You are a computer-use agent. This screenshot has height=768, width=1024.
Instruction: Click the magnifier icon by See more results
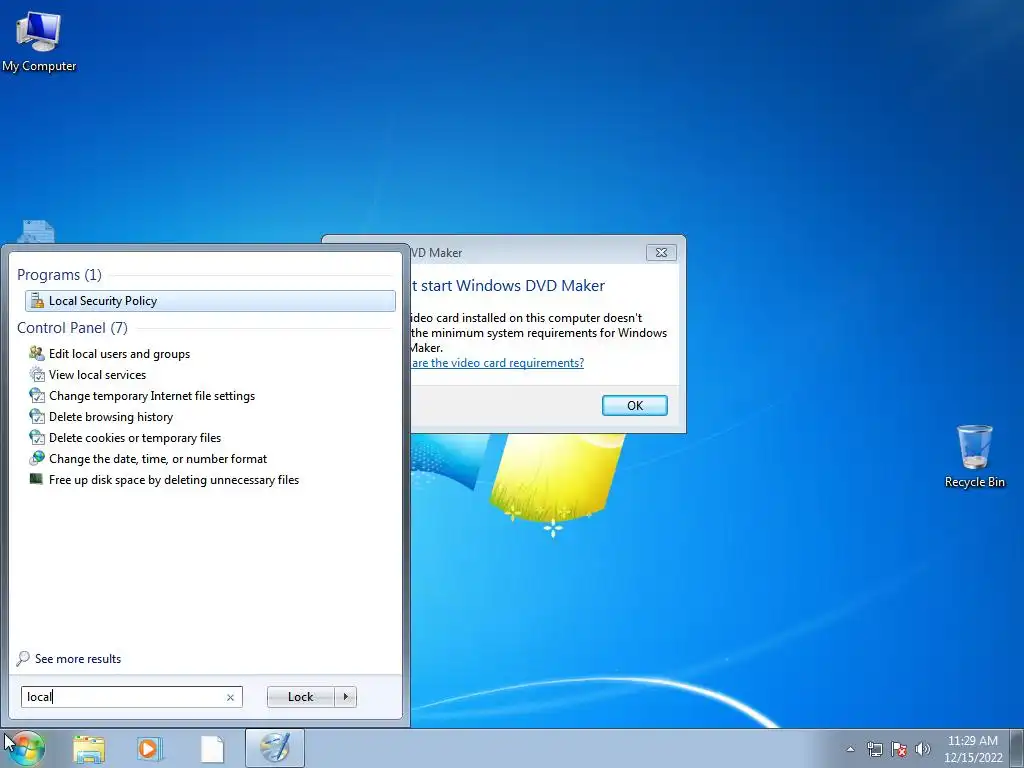pyautogui.click(x=23, y=658)
